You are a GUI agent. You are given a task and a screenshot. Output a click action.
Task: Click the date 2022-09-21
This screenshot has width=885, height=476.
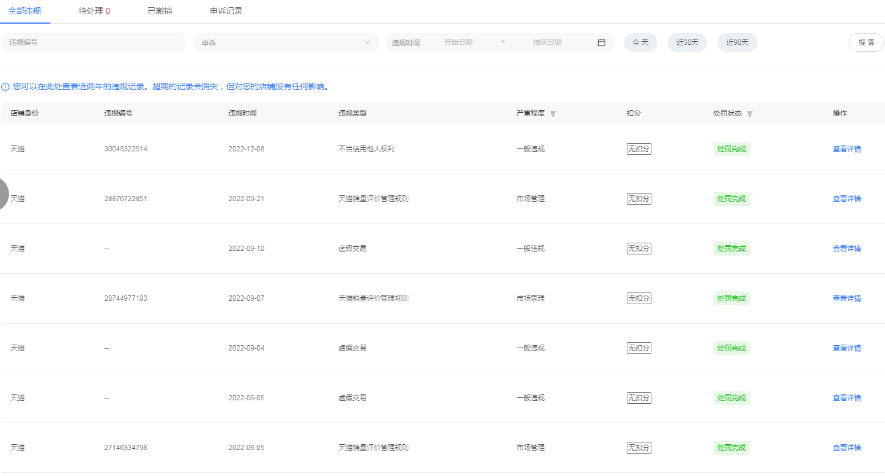click(x=246, y=199)
